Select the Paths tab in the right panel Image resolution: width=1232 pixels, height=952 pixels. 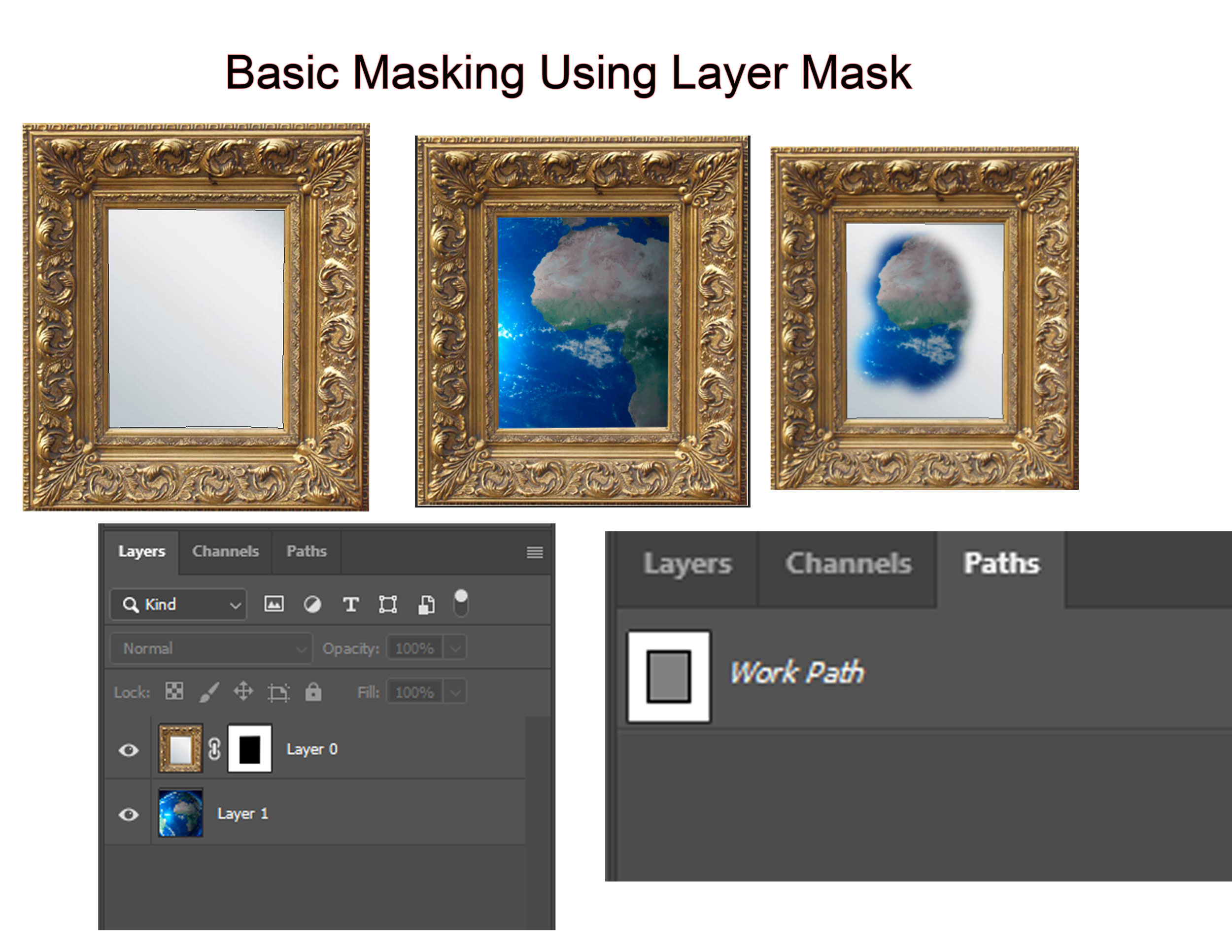pyautogui.click(x=1001, y=563)
